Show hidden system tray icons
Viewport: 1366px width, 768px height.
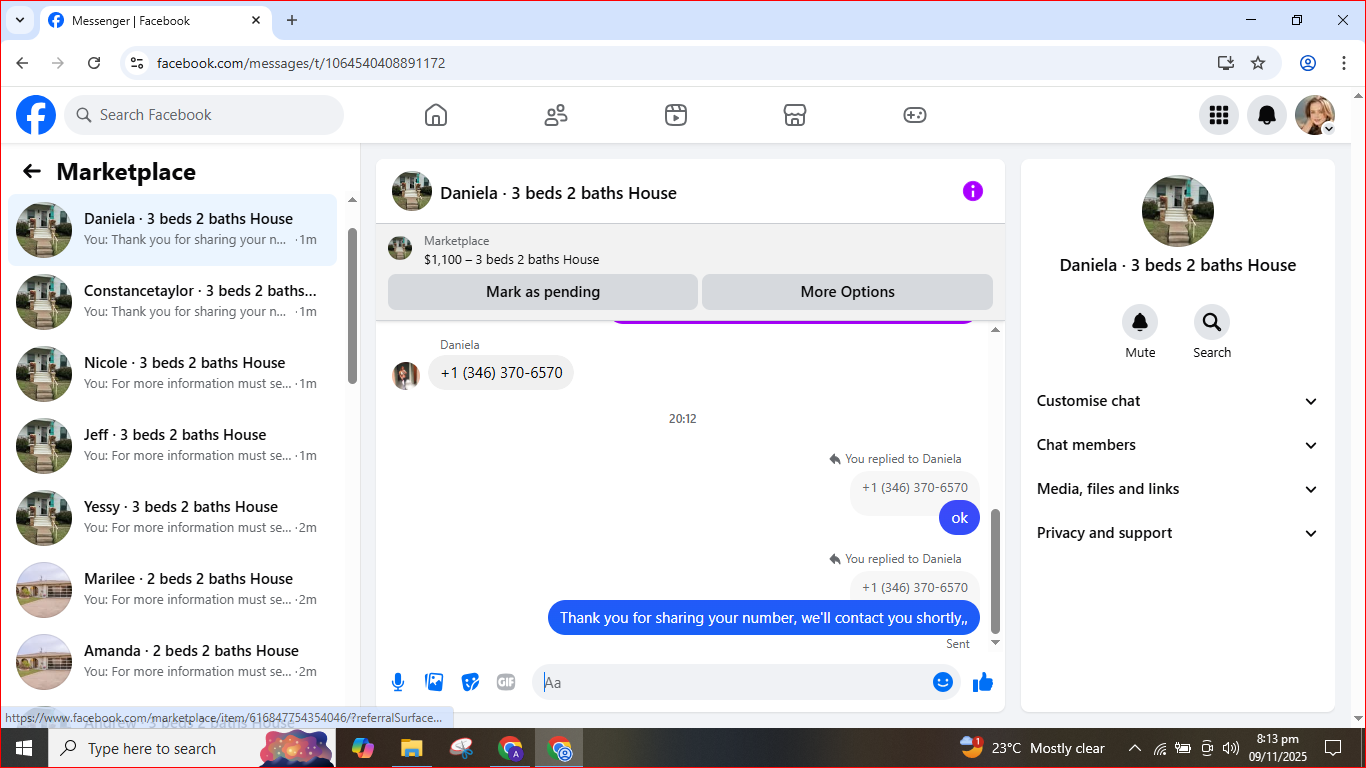click(x=1135, y=748)
